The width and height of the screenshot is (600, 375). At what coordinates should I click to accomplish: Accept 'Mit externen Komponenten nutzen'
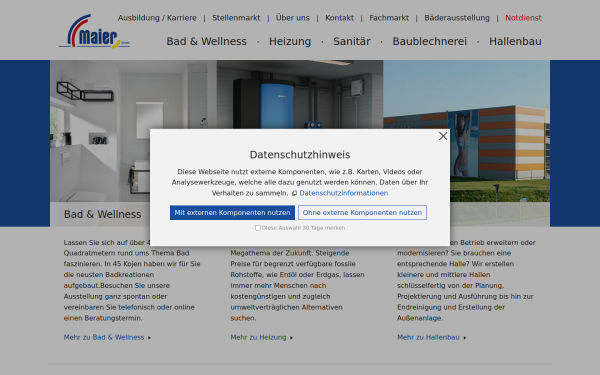click(232, 212)
